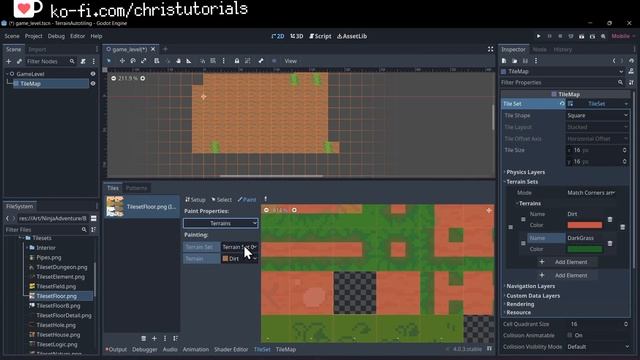
Task: Open the Output bottom panel
Action: [x=116, y=349]
